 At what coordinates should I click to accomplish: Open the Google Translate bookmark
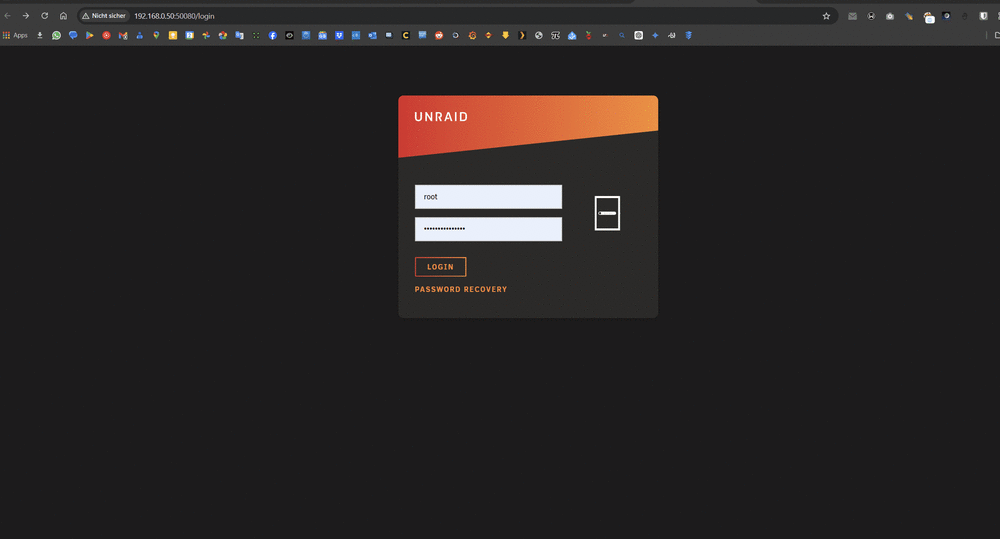click(x=239, y=36)
